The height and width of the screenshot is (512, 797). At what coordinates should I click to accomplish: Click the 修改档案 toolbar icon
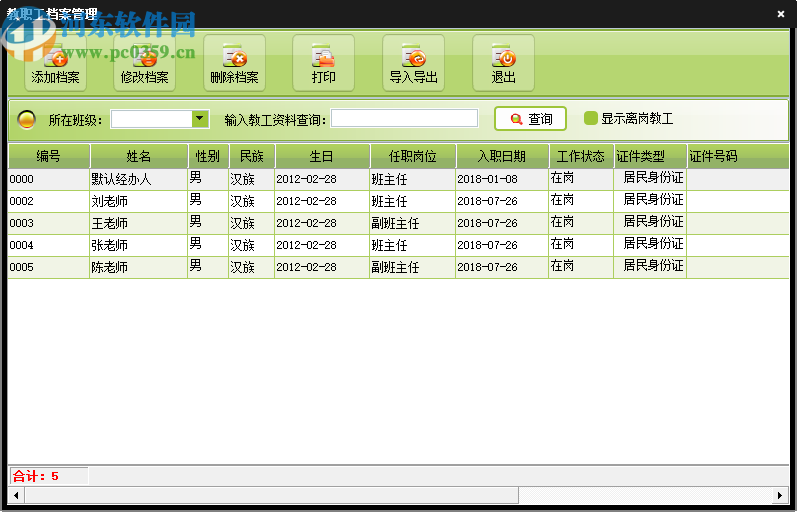pos(144,64)
